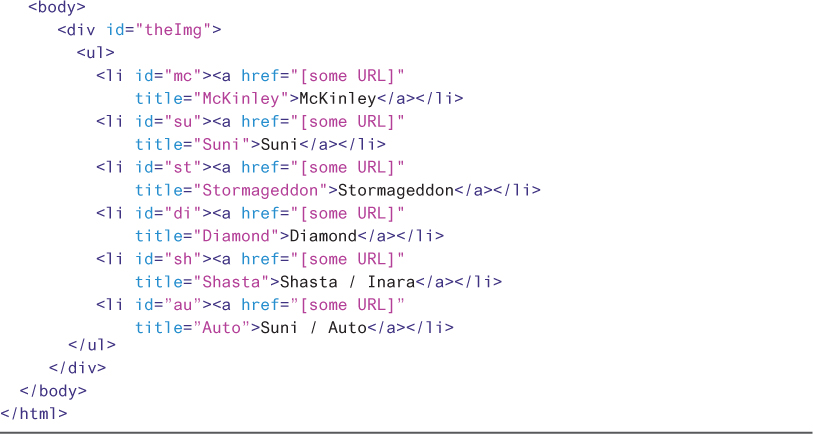Click the title="Auto" attribute
Viewport: 813px width, 434px height.
click(193, 327)
